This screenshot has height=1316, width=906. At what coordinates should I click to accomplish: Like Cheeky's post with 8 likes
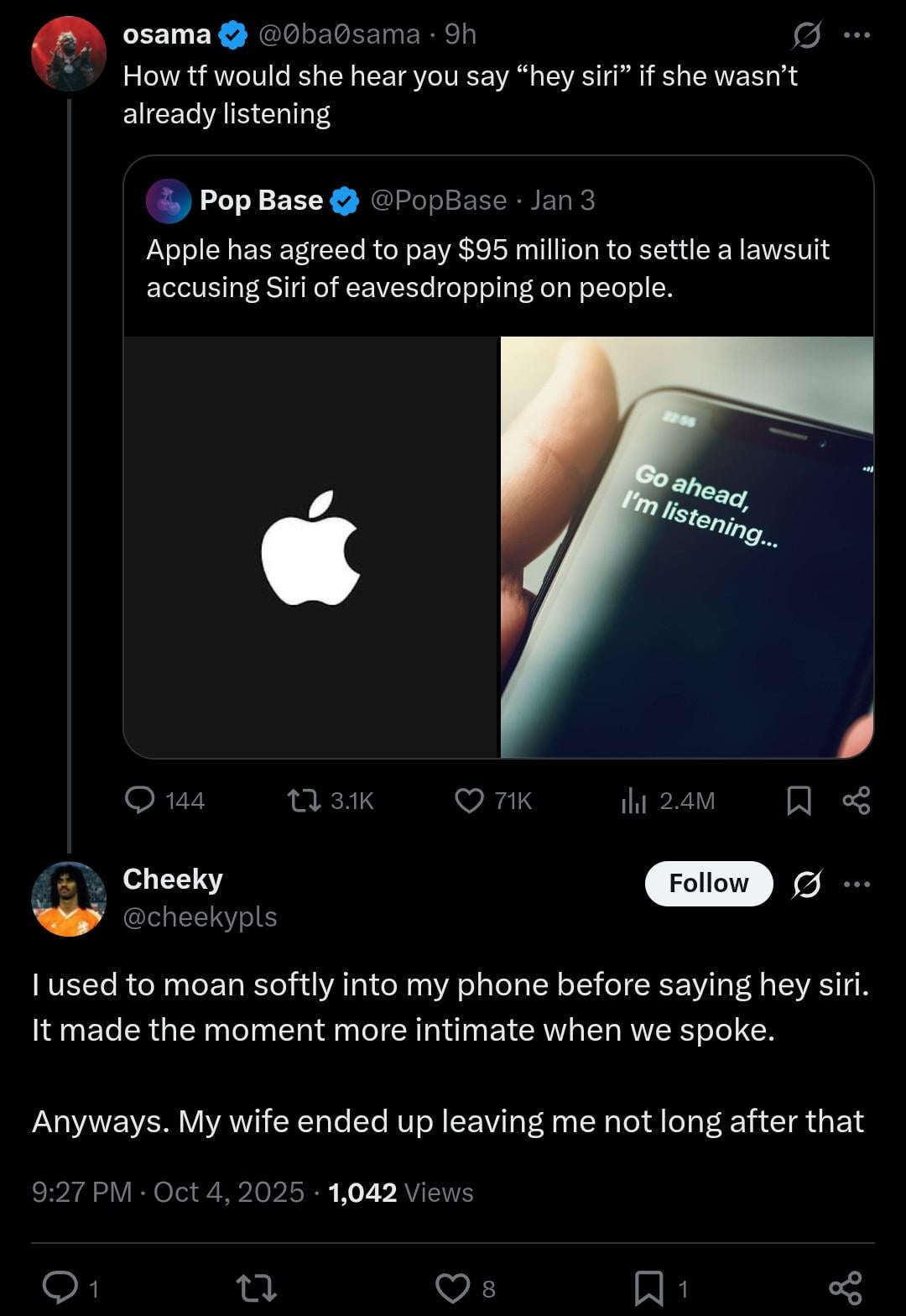(453, 1287)
